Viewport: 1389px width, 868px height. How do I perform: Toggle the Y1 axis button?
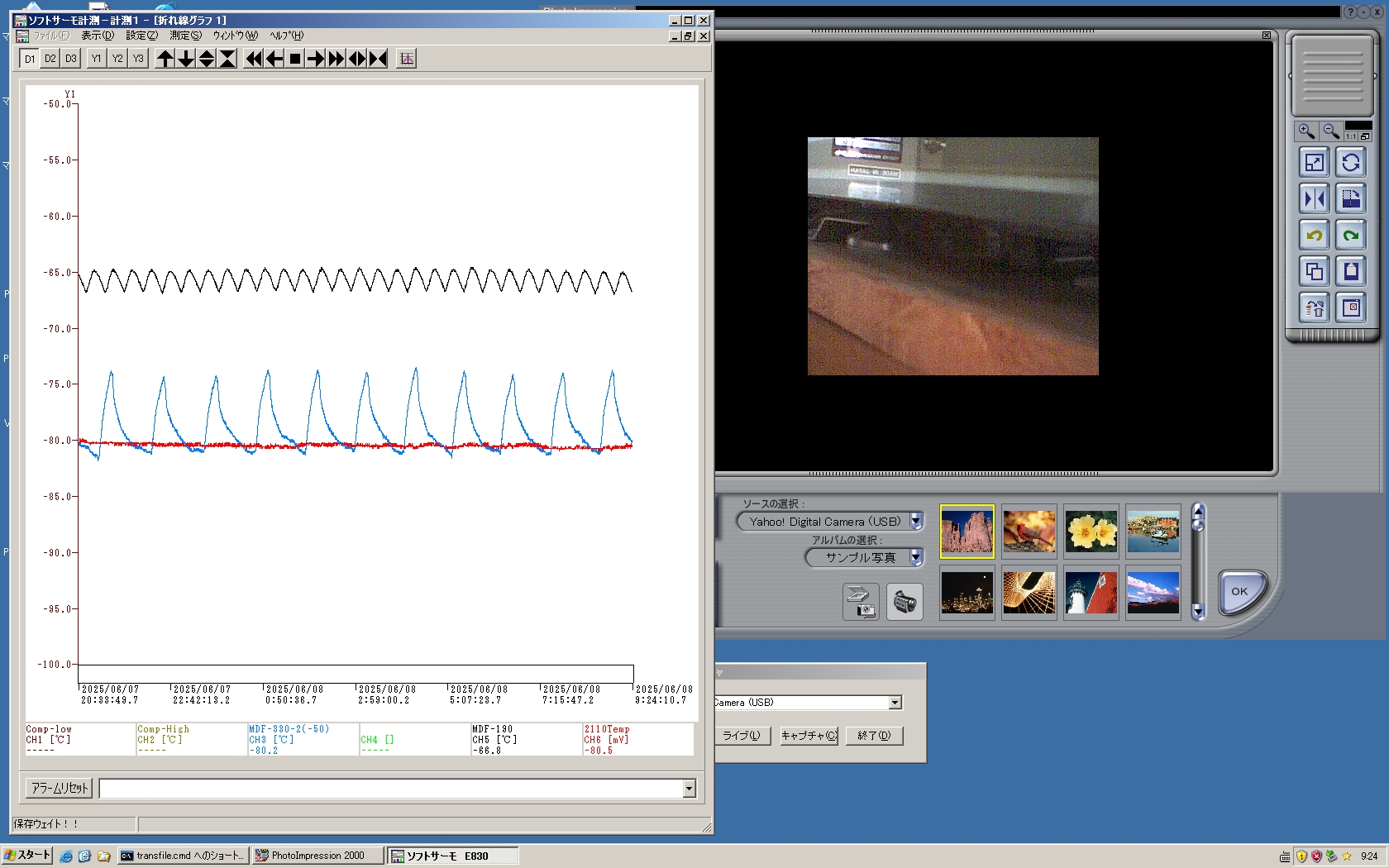coord(97,59)
